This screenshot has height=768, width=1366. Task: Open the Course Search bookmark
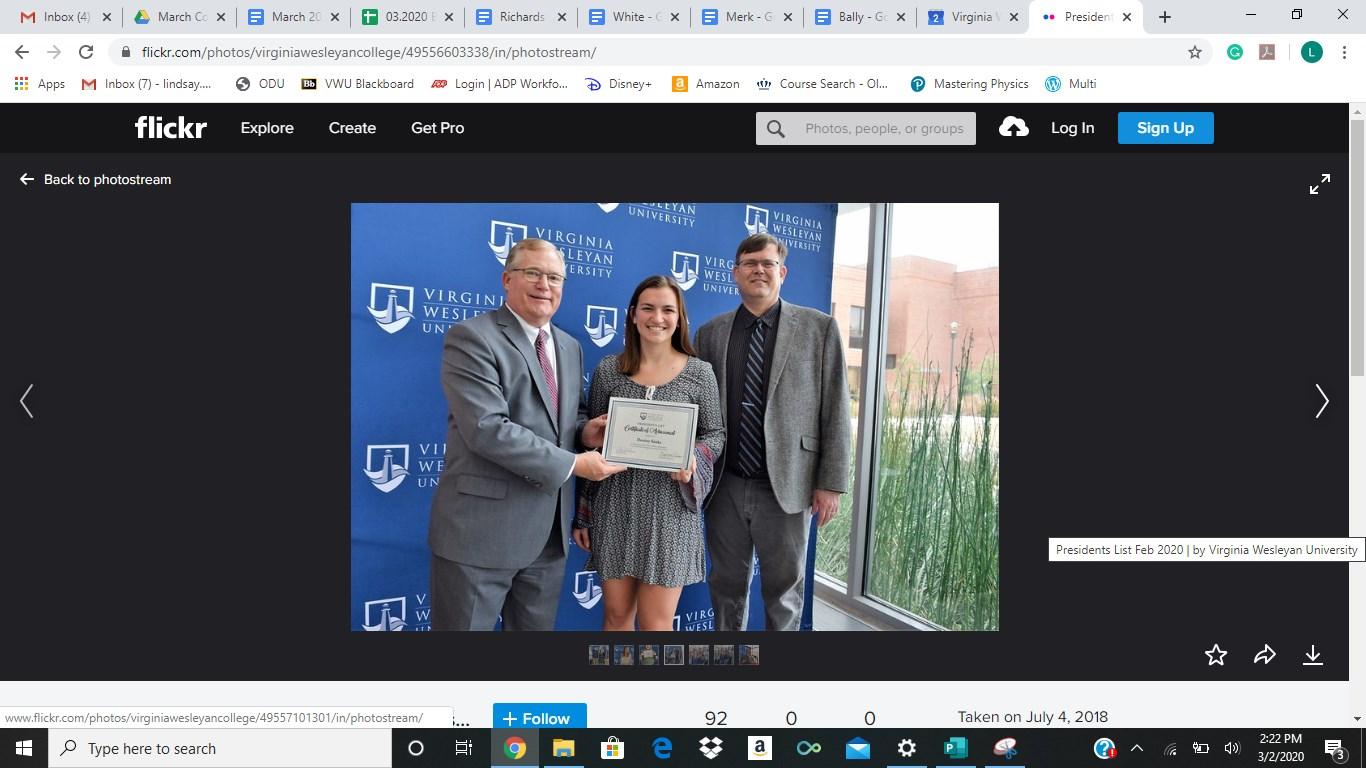pos(822,84)
